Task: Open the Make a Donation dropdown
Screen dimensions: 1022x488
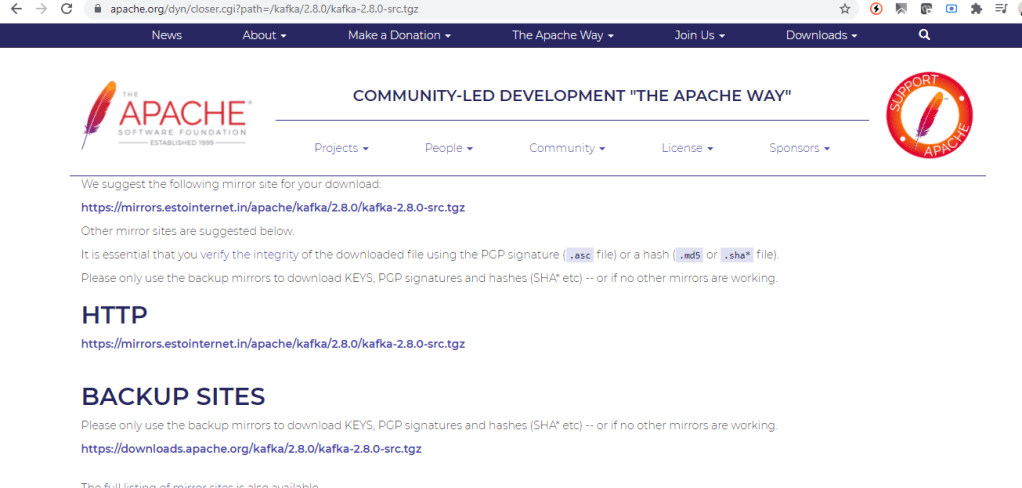Action: click(399, 35)
